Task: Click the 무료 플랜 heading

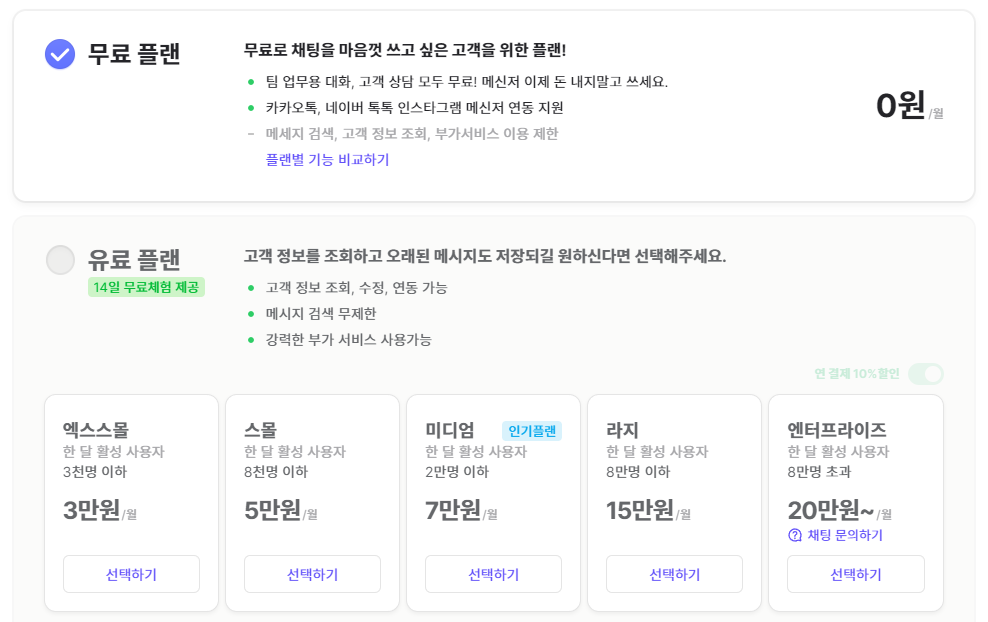Action: tap(134, 54)
